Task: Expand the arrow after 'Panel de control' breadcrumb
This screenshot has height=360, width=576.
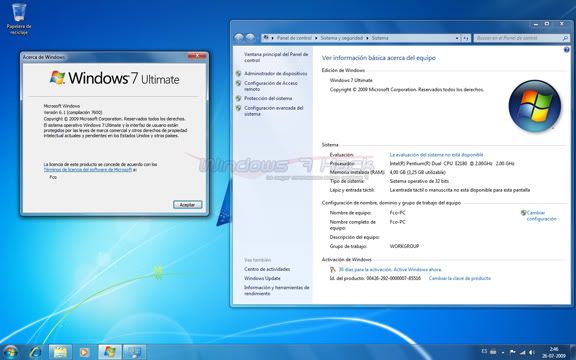Action: 316,38
